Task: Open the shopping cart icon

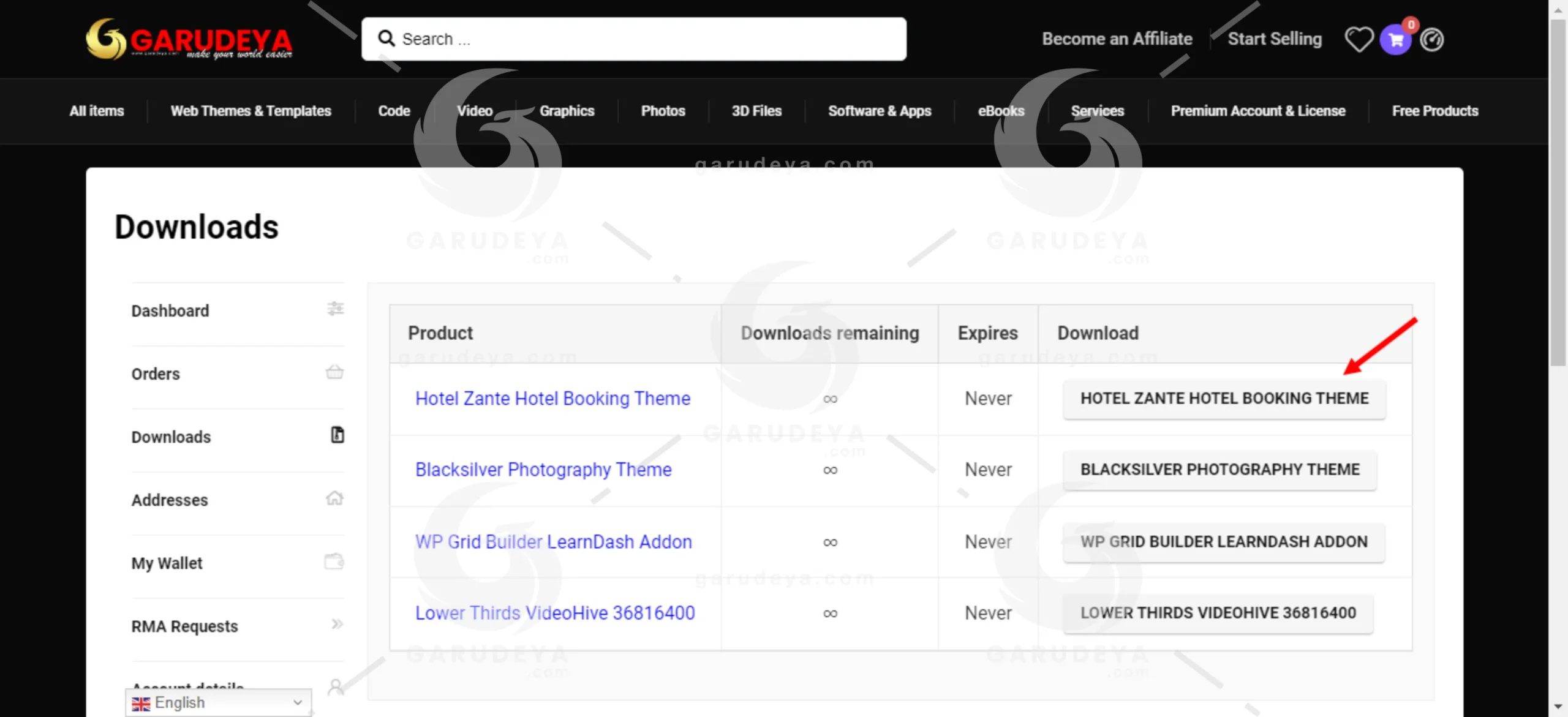Action: point(1395,40)
